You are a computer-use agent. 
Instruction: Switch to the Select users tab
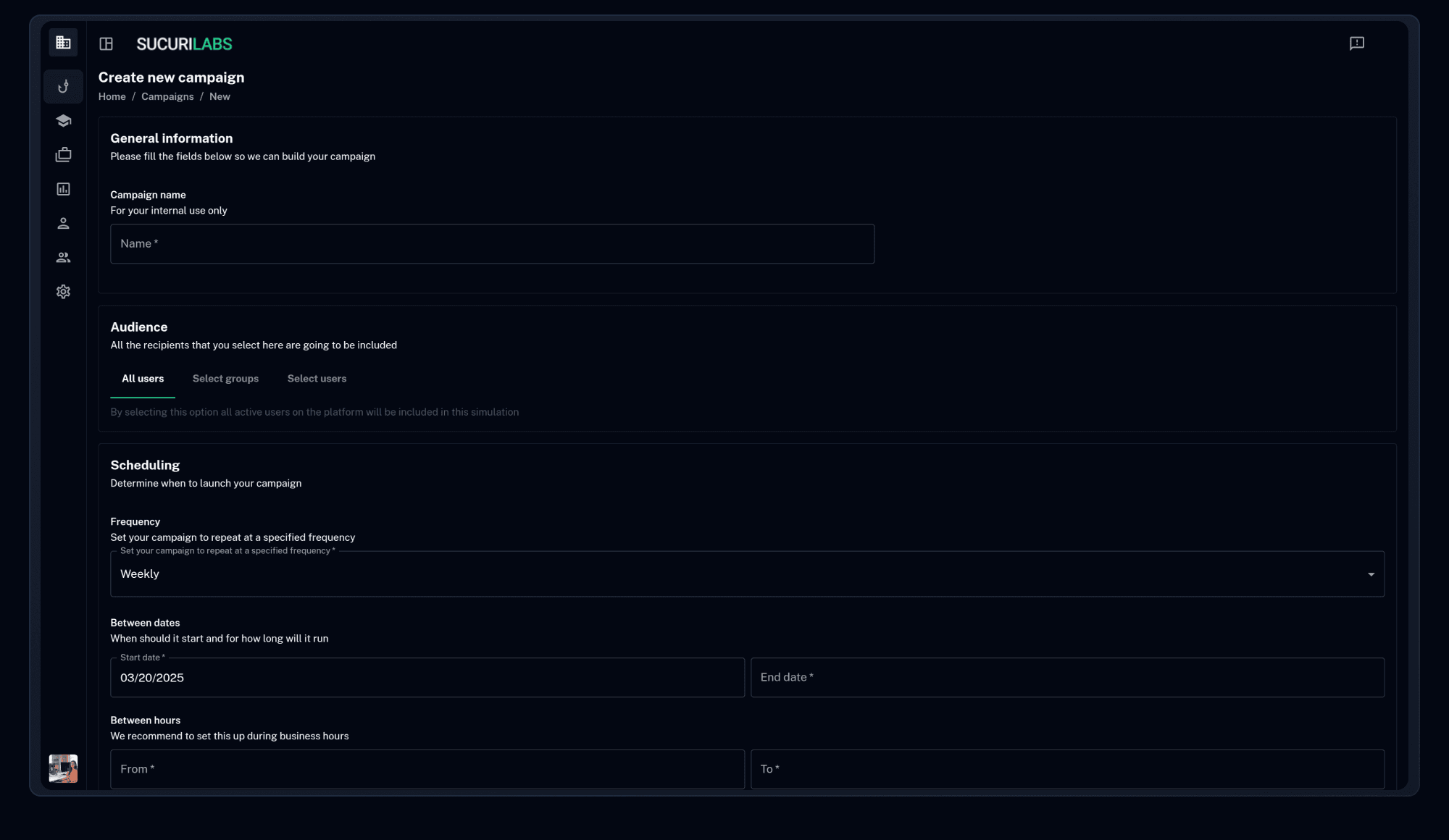tap(317, 379)
